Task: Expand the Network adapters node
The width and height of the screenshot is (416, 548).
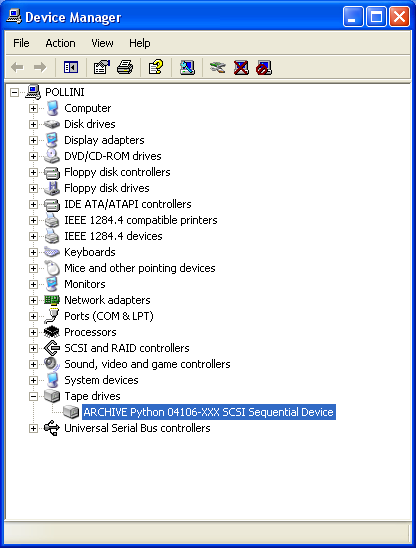Action: tap(33, 301)
